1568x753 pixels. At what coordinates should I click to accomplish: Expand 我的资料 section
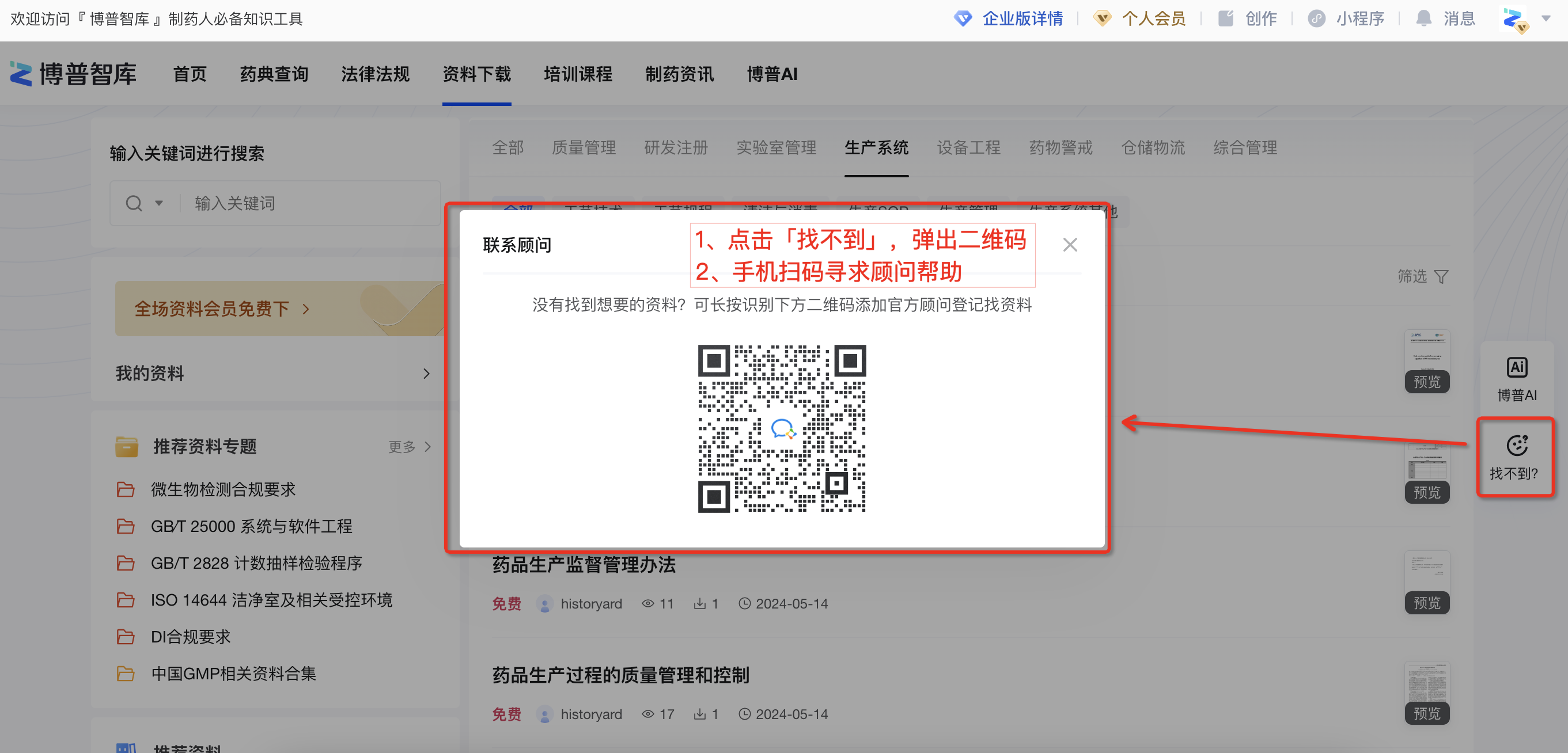[272, 373]
